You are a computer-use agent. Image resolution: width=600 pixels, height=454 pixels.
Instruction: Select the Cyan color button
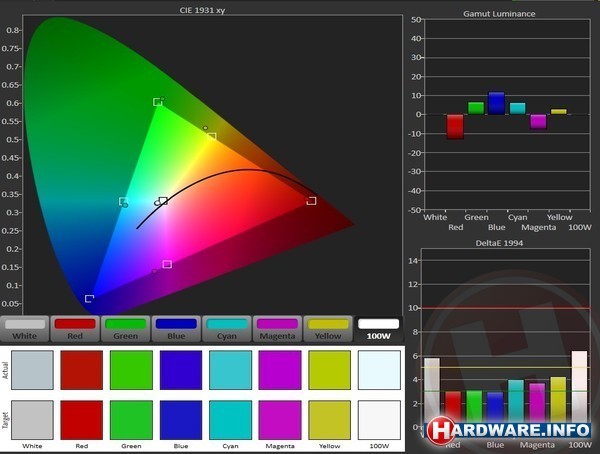[x=227, y=329]
